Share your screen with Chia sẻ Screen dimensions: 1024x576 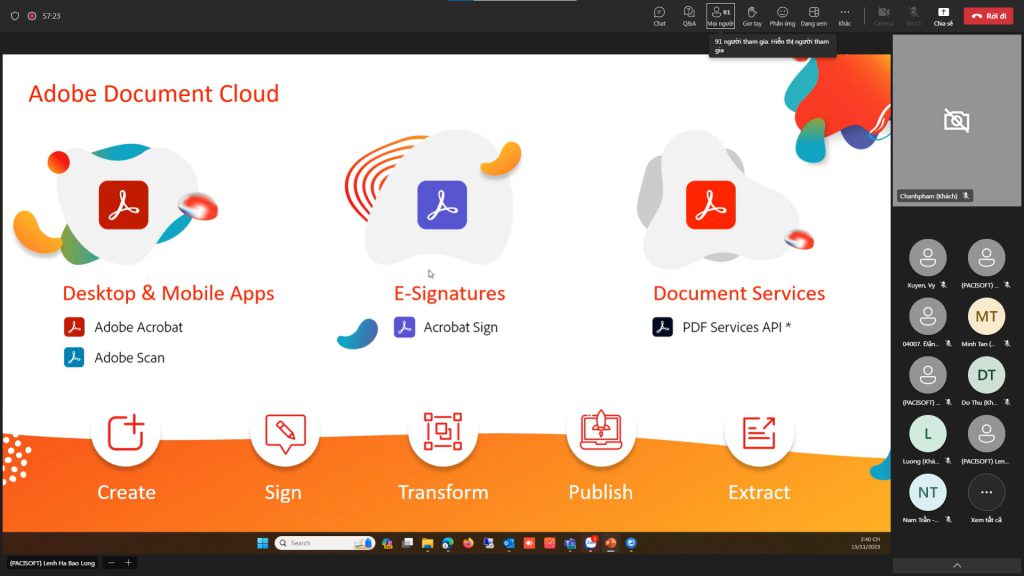943,16
